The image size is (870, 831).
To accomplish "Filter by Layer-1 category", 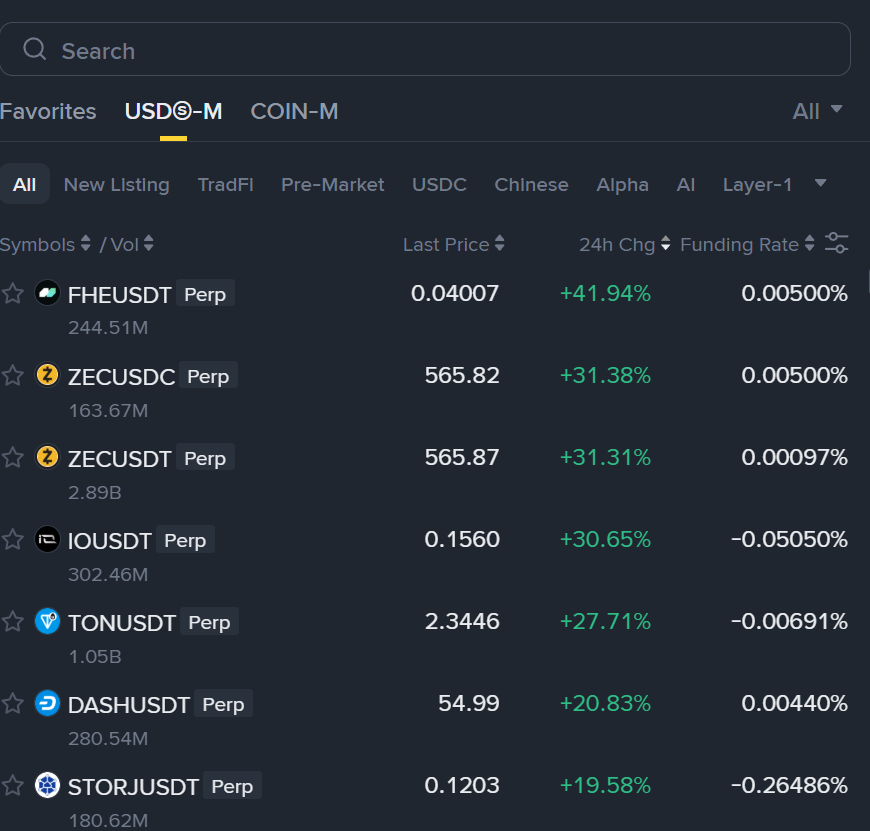I will (757, 184).
